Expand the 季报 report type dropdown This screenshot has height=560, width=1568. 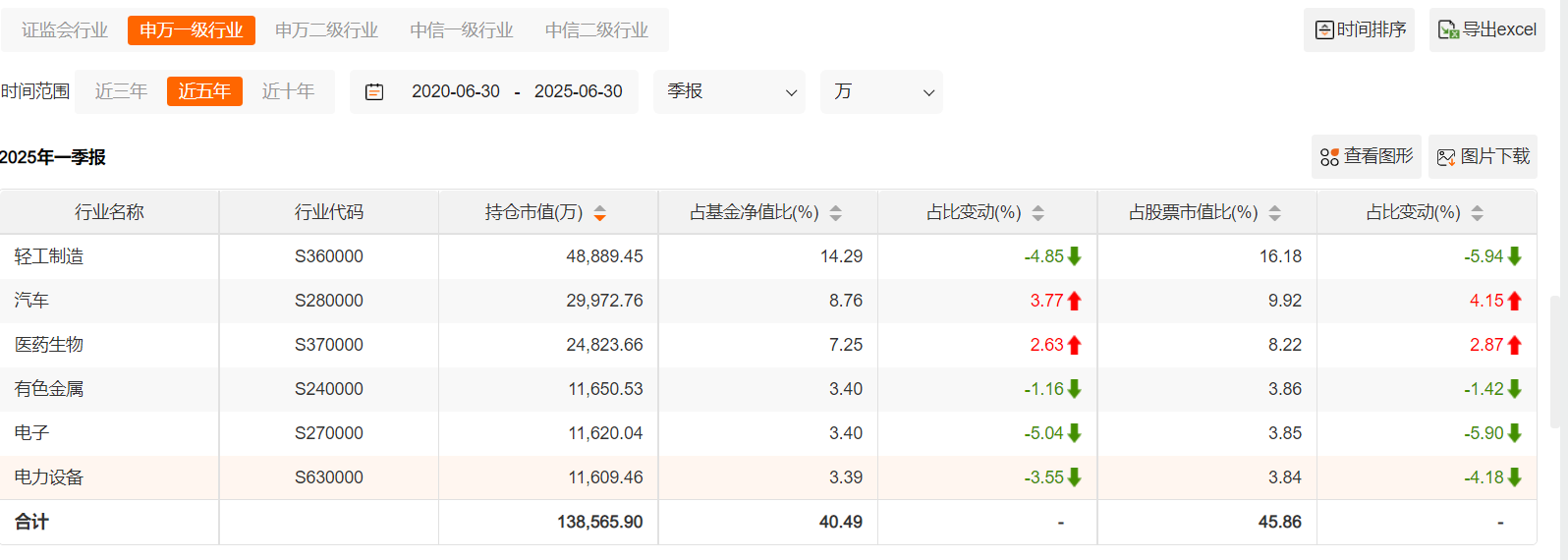(729, 91)
